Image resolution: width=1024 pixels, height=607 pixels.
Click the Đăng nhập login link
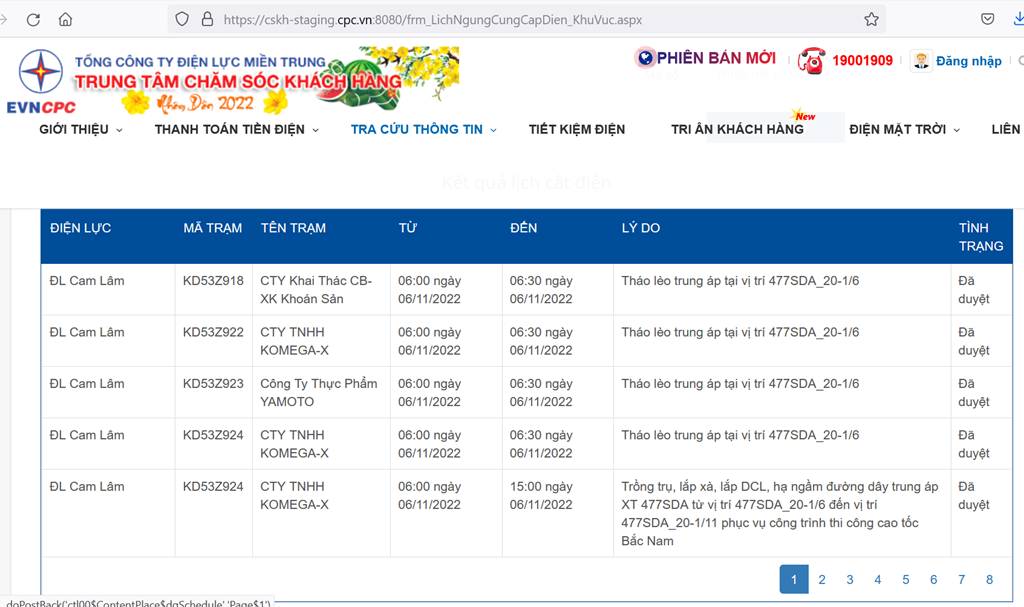pos(968,61)
